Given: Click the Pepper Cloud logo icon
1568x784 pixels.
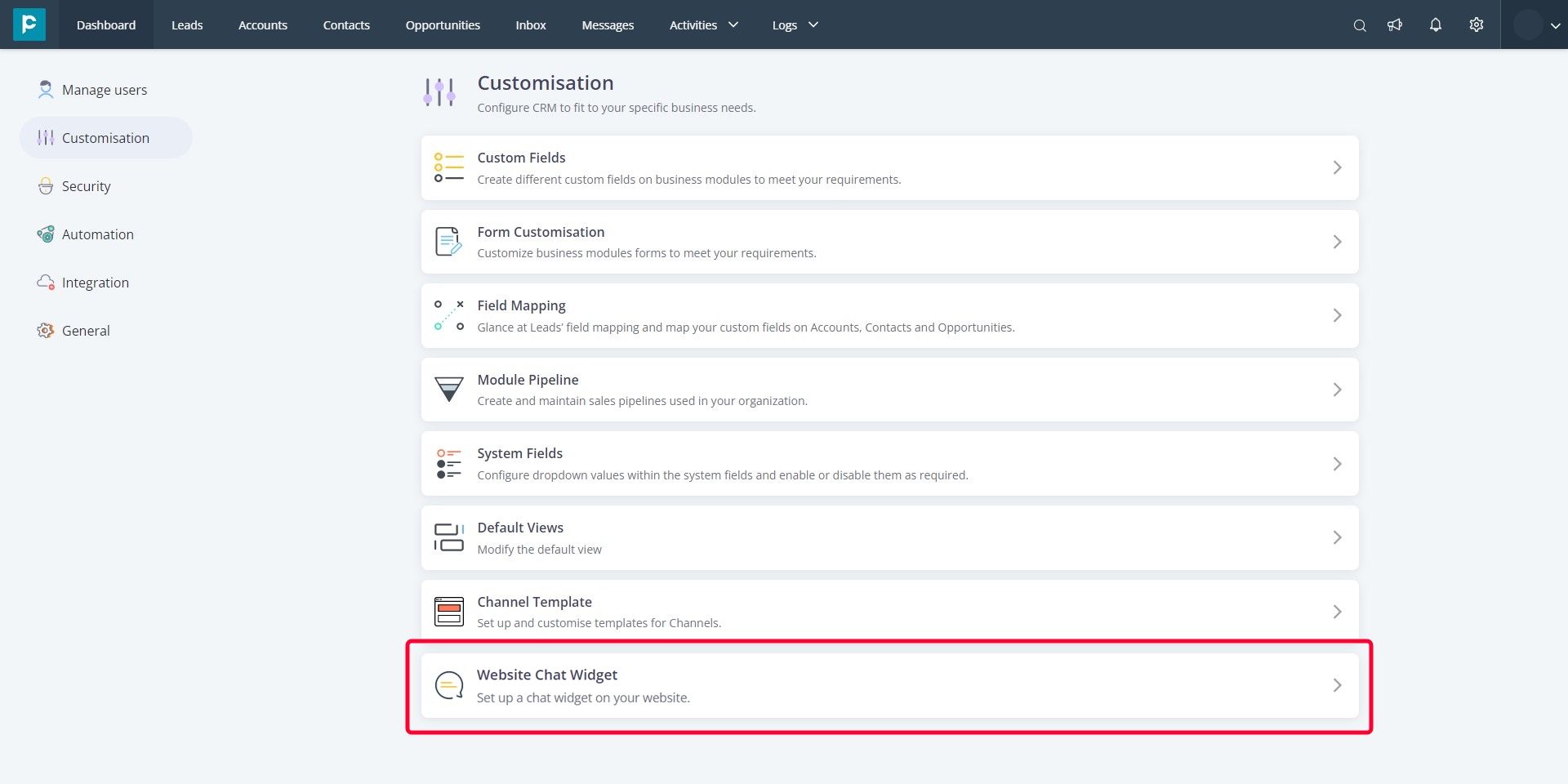Looking at the screenshot, I should click(x=29, y=24).
